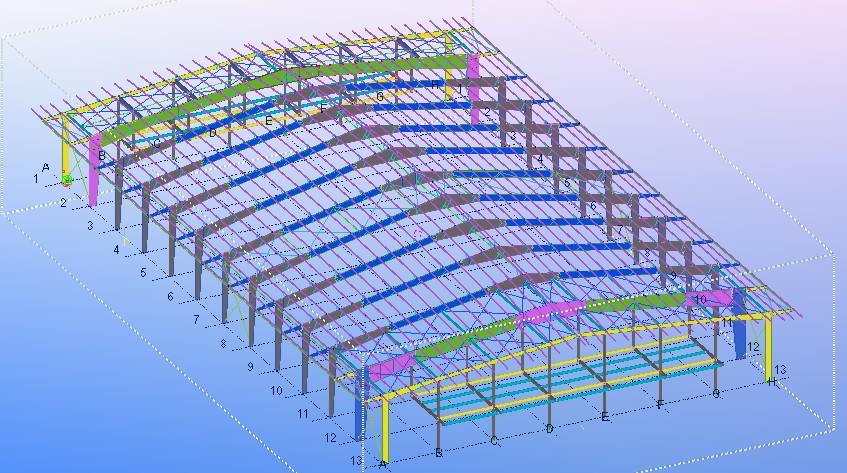This screenshot has width=847, height=473.
Task: Select the yellow column above bottom grid label A
Action: (x=384, y=430)
